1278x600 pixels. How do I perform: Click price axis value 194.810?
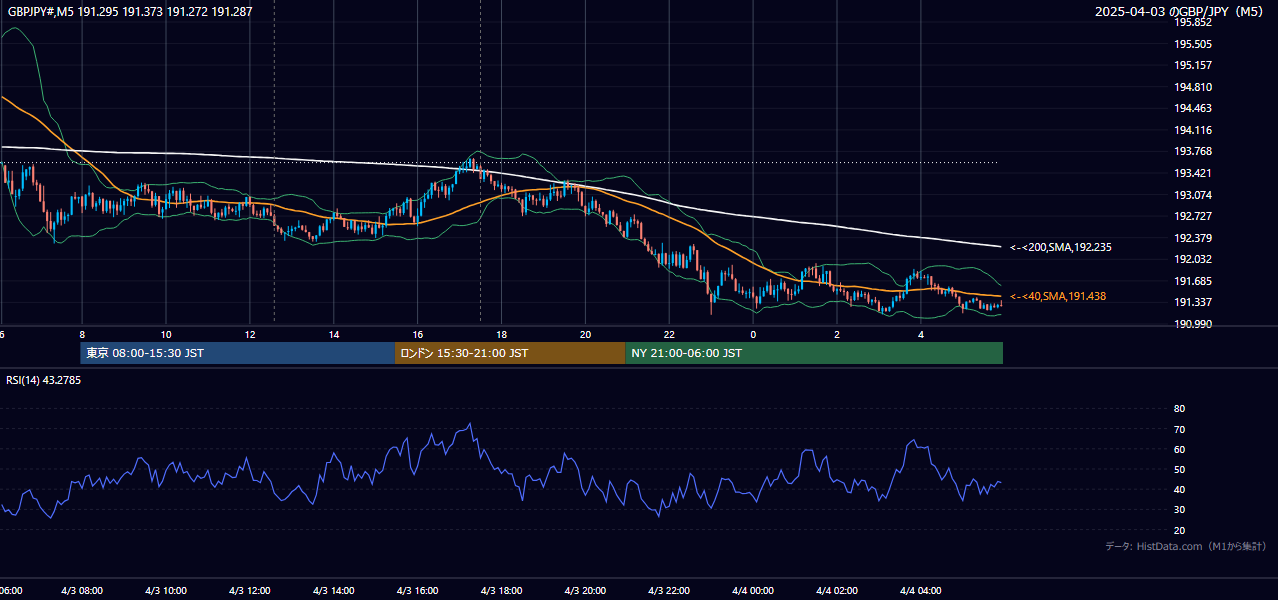[x=1193, y=87]
